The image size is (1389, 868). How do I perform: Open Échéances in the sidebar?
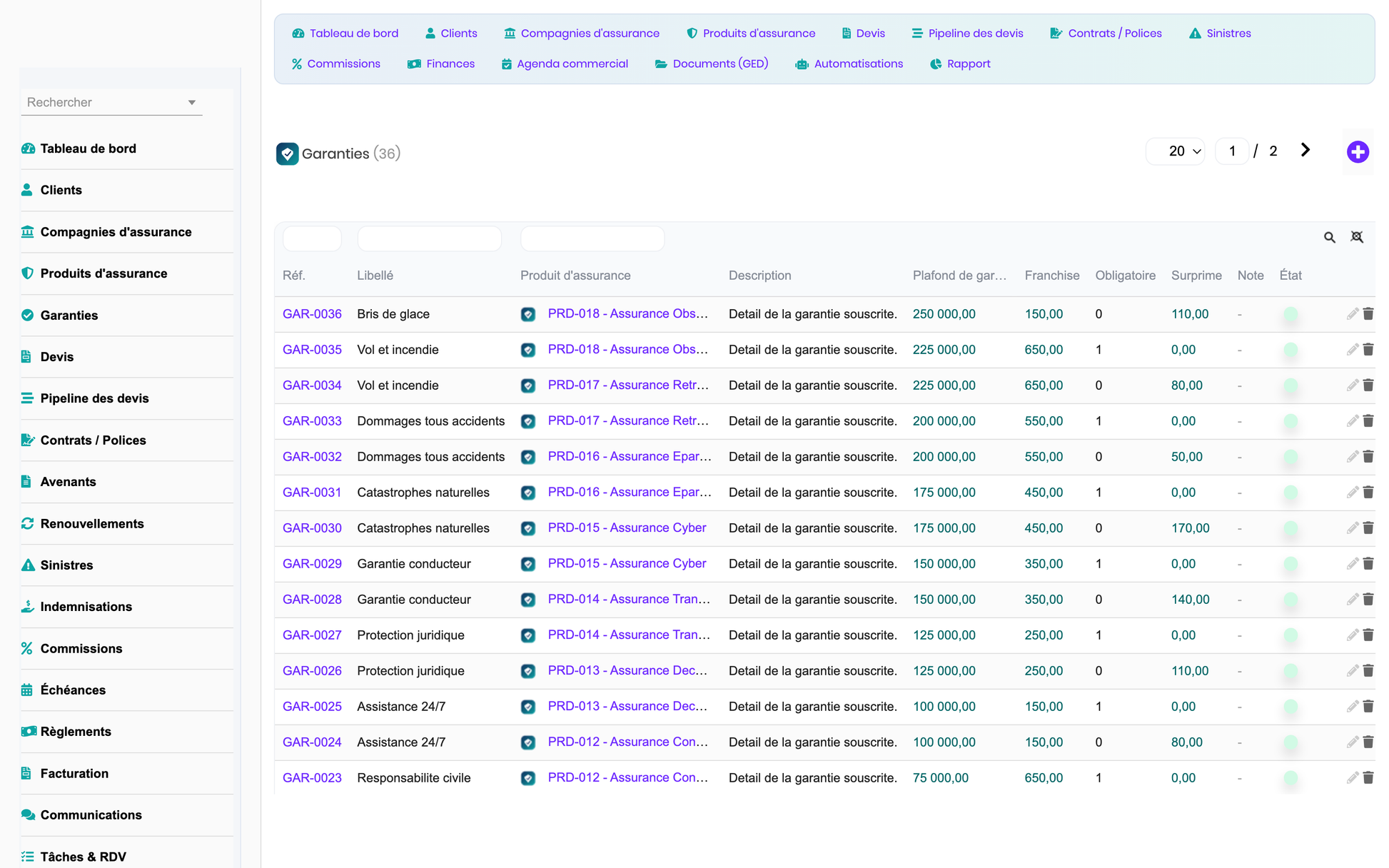point(73,690)
